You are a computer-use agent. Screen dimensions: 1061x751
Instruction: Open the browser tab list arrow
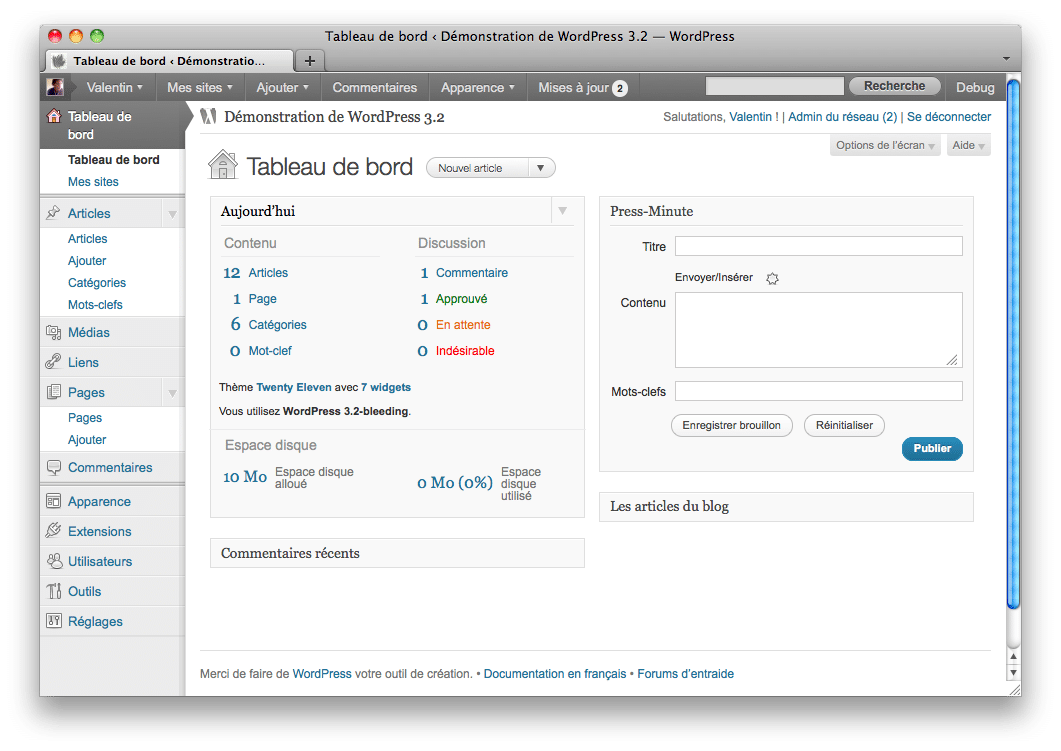coord(1006,59)
